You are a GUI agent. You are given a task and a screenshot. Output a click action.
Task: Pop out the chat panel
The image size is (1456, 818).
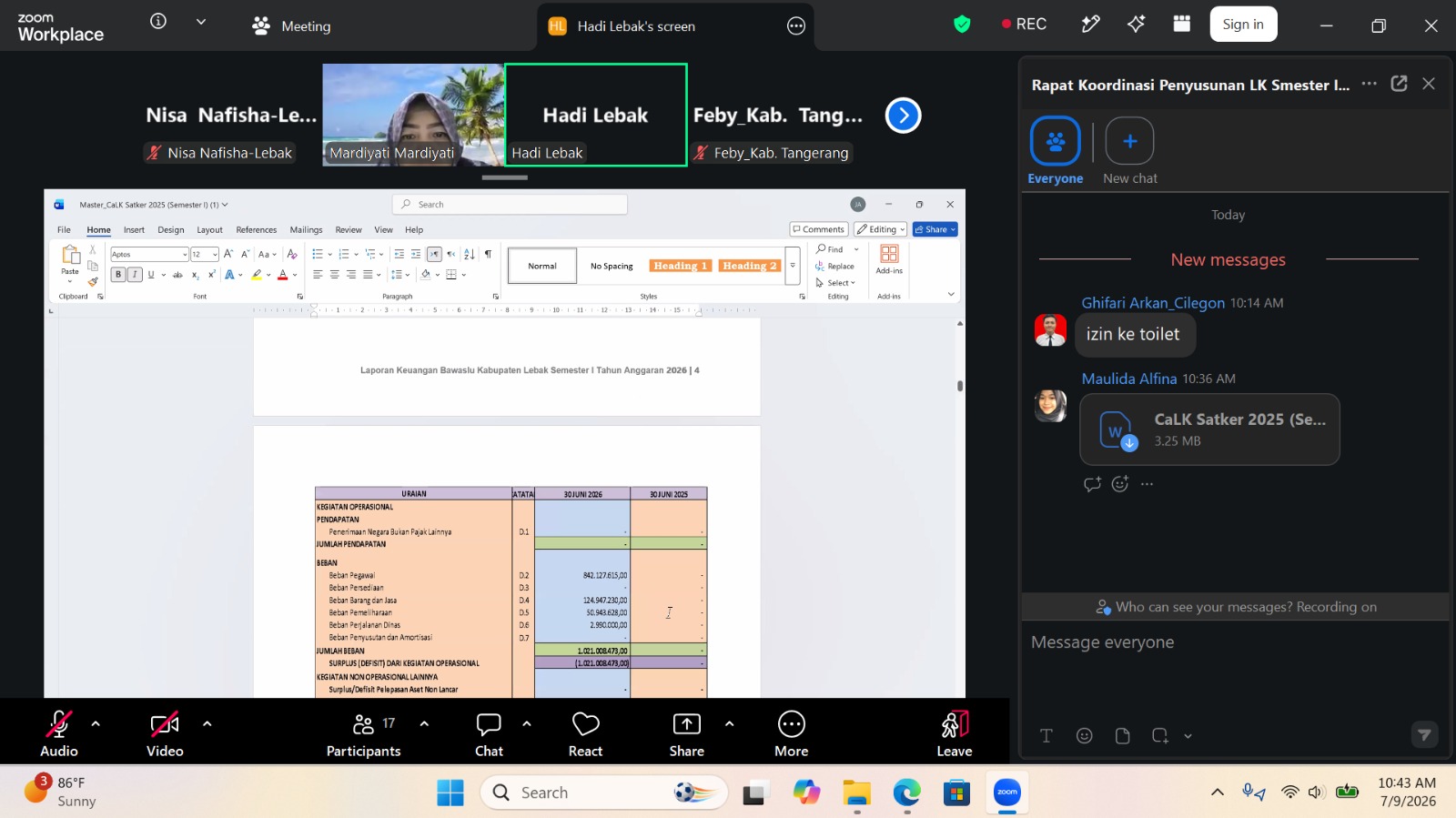(1400, 84)
